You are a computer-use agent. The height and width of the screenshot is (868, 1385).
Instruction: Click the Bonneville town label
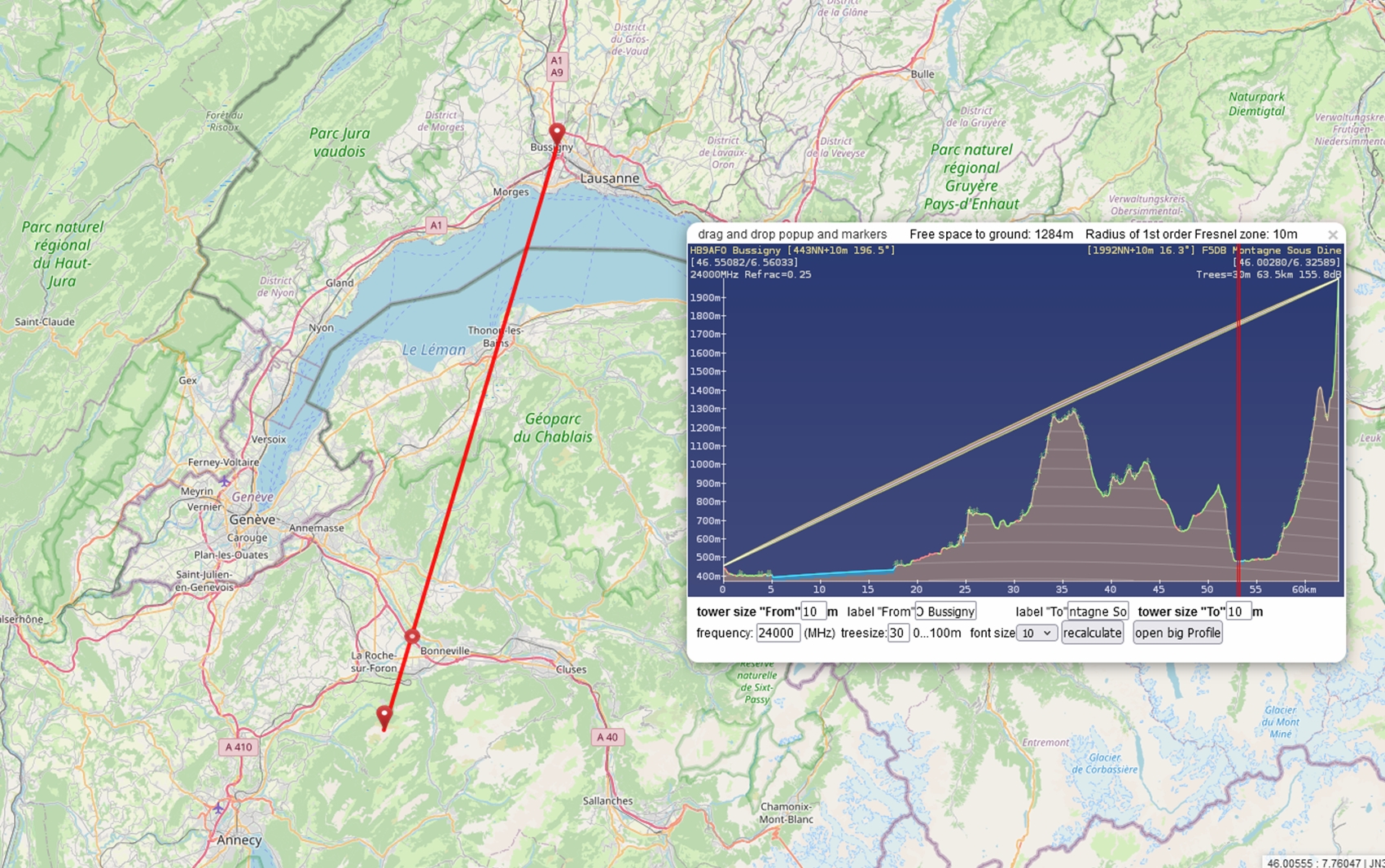tap(445, 651)
